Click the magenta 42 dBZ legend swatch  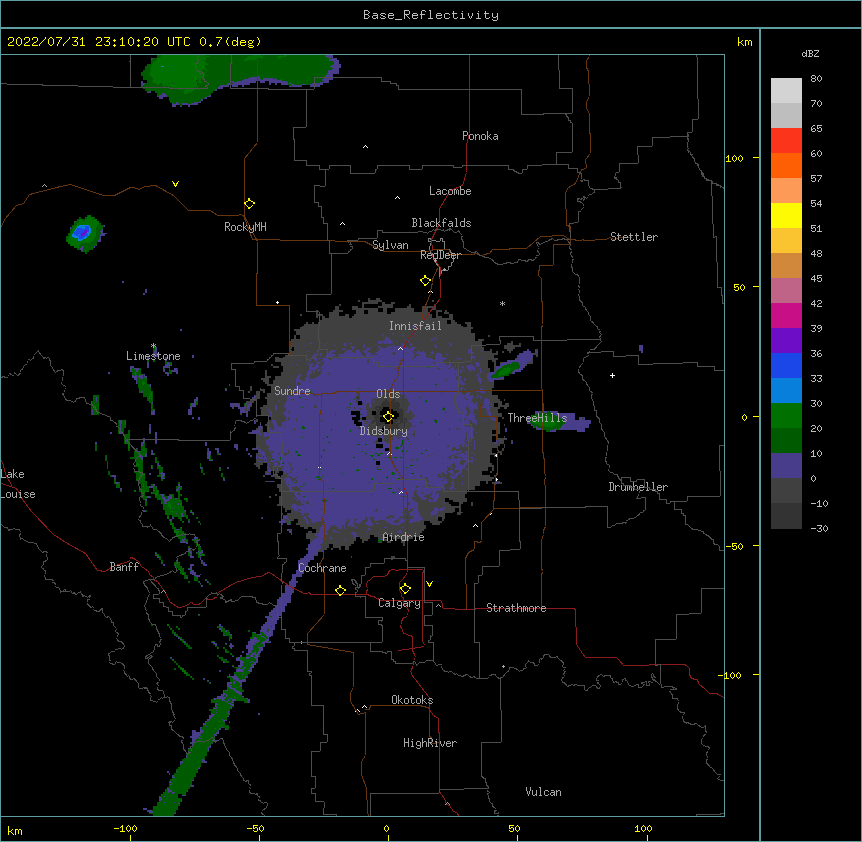[x=786, y=315]
